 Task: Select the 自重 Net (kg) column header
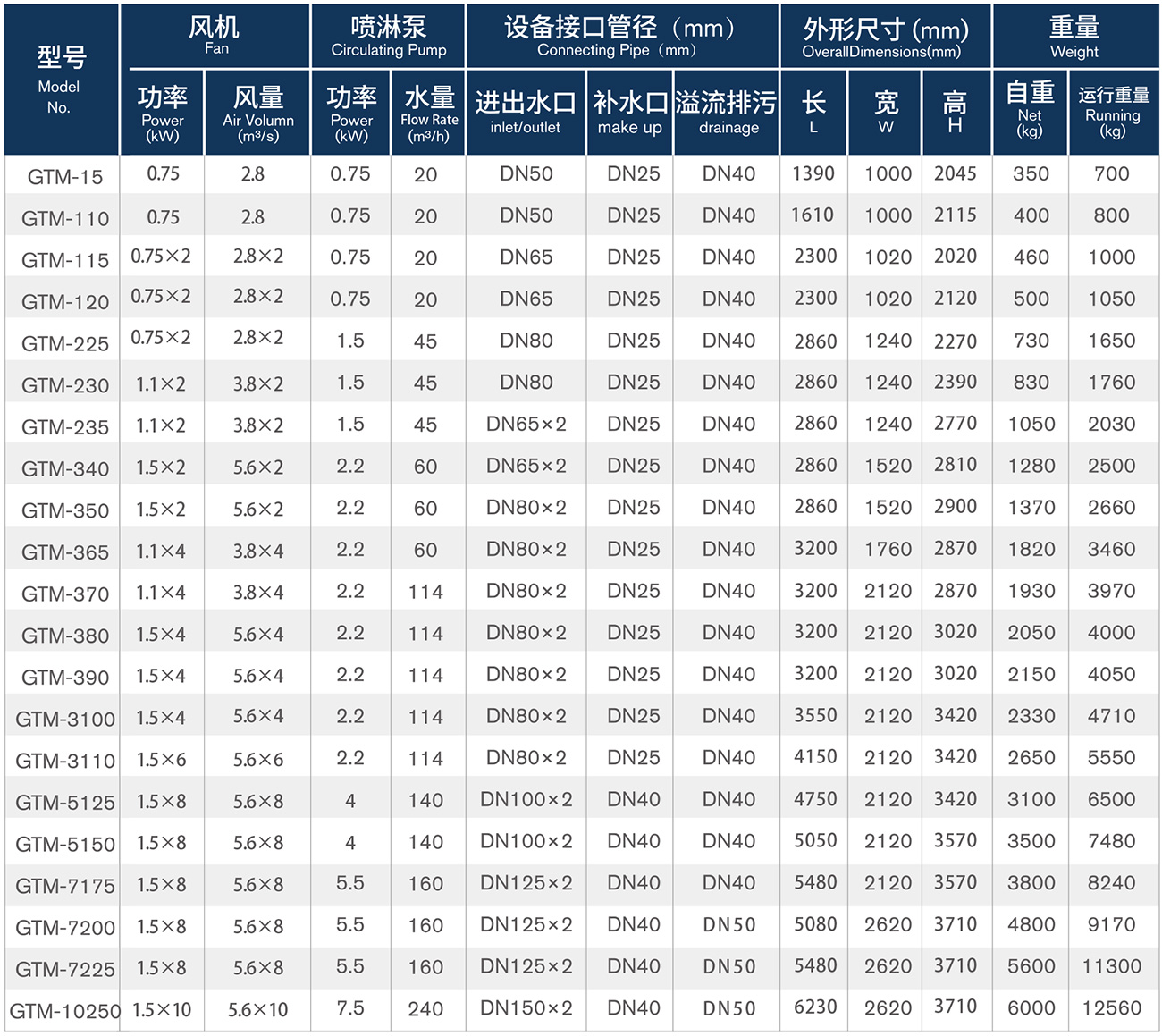coord(1030,114)
